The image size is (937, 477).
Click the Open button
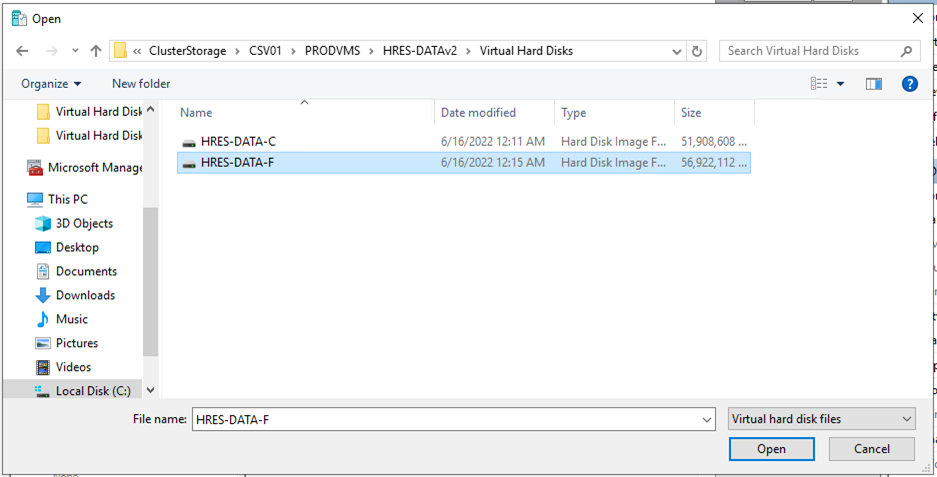(x=771, y=449)
